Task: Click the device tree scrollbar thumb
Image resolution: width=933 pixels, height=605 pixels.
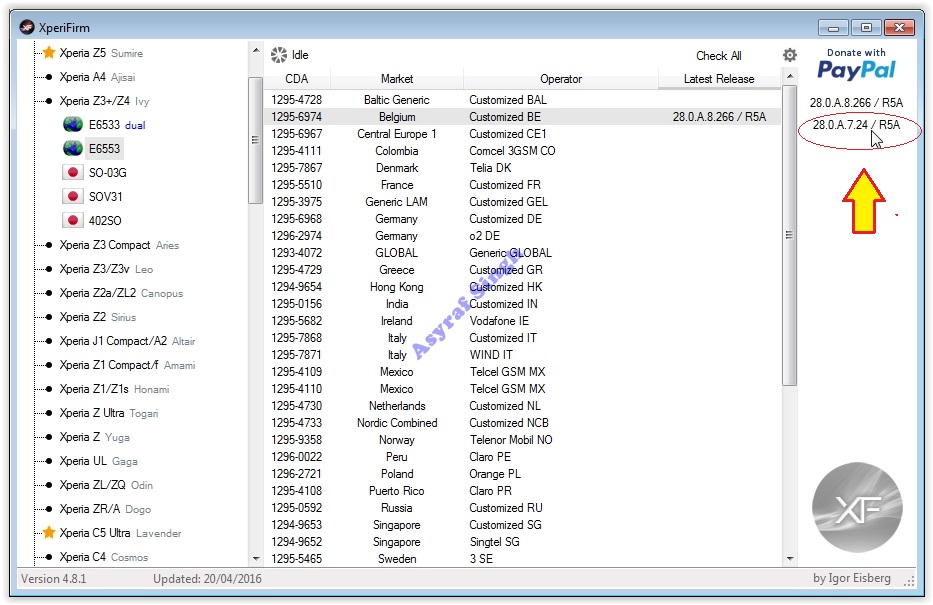Action: click(256, 140)
